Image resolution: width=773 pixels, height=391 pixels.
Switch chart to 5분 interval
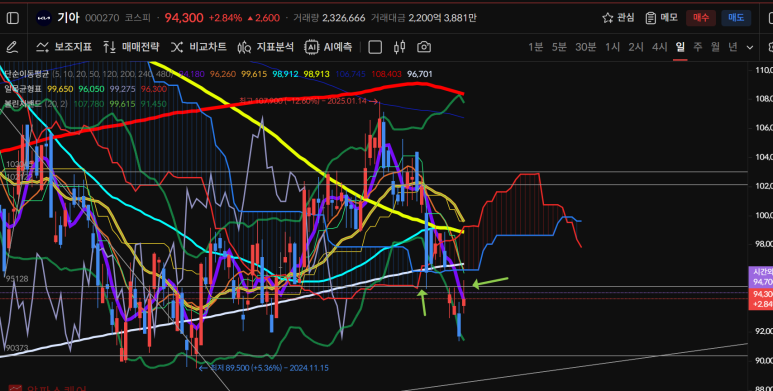[560, 47]
